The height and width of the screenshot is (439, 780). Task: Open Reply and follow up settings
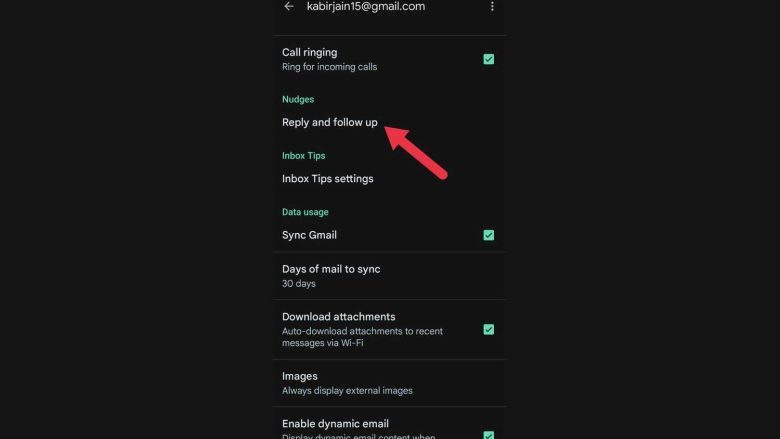(390, 122)
